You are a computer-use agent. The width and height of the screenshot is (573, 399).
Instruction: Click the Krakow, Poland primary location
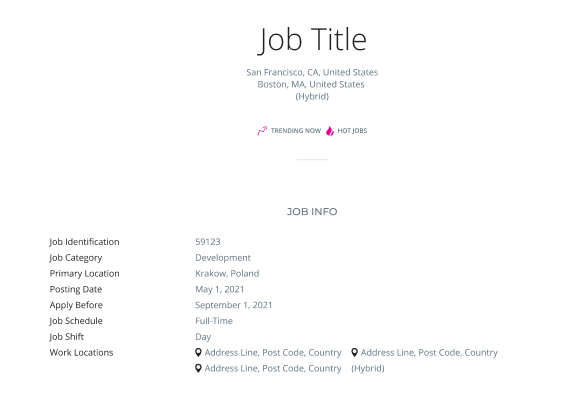(x=227, y=274)
